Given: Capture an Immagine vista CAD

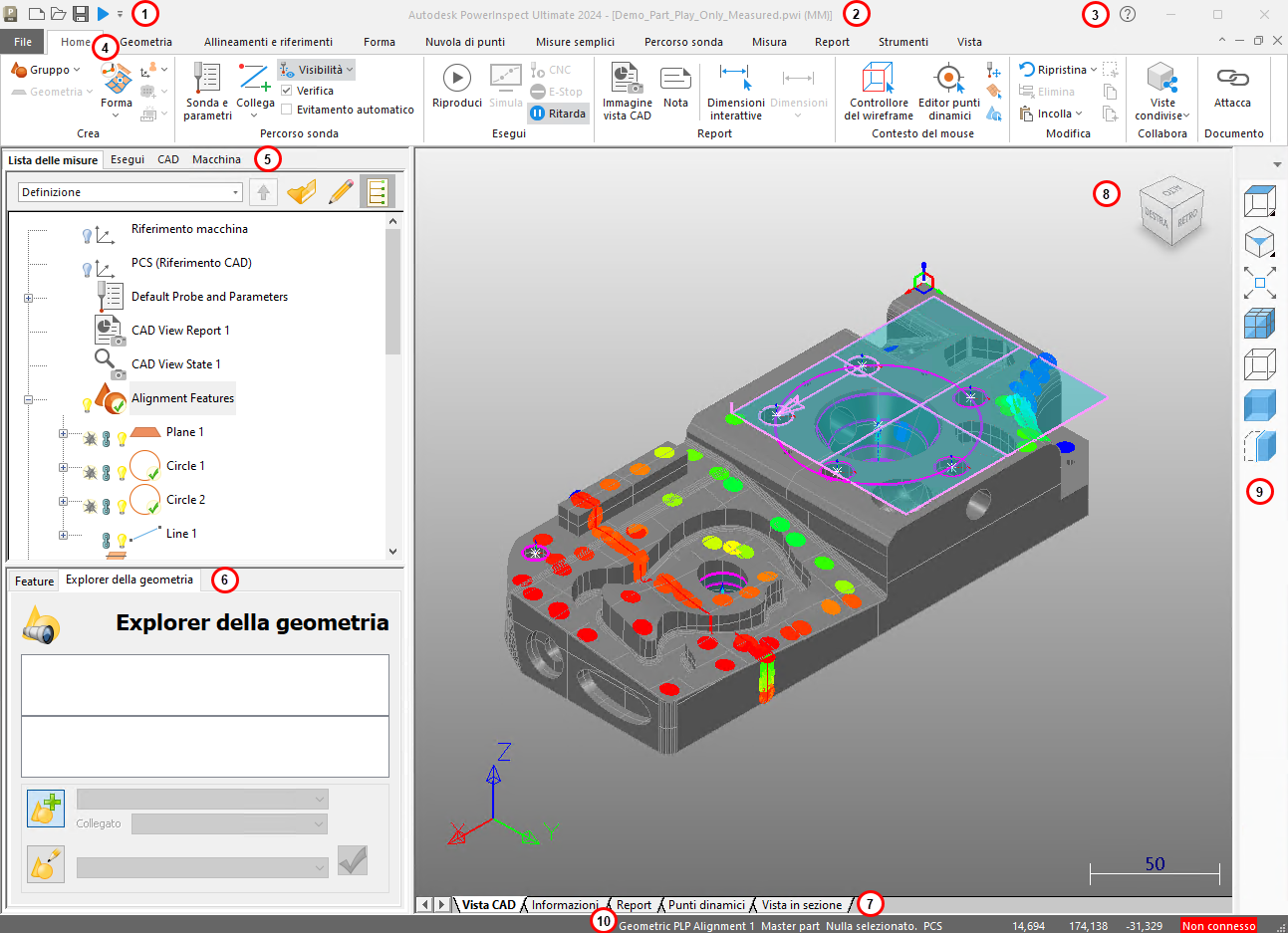Looking at the screenshot, I should pyautogui.click(x=627, y=92).
